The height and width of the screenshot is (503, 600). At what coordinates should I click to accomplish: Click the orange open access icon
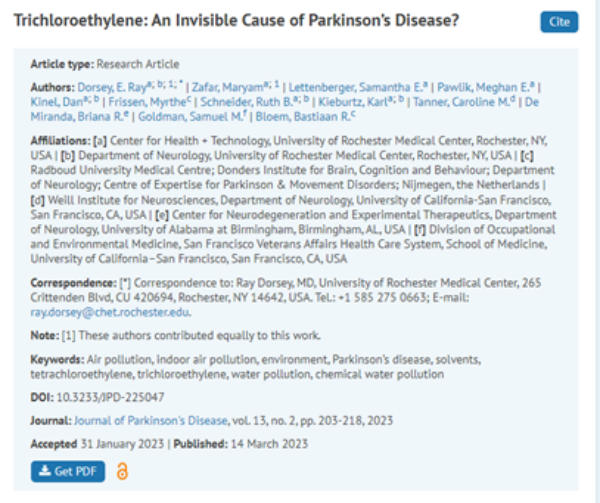123,471
